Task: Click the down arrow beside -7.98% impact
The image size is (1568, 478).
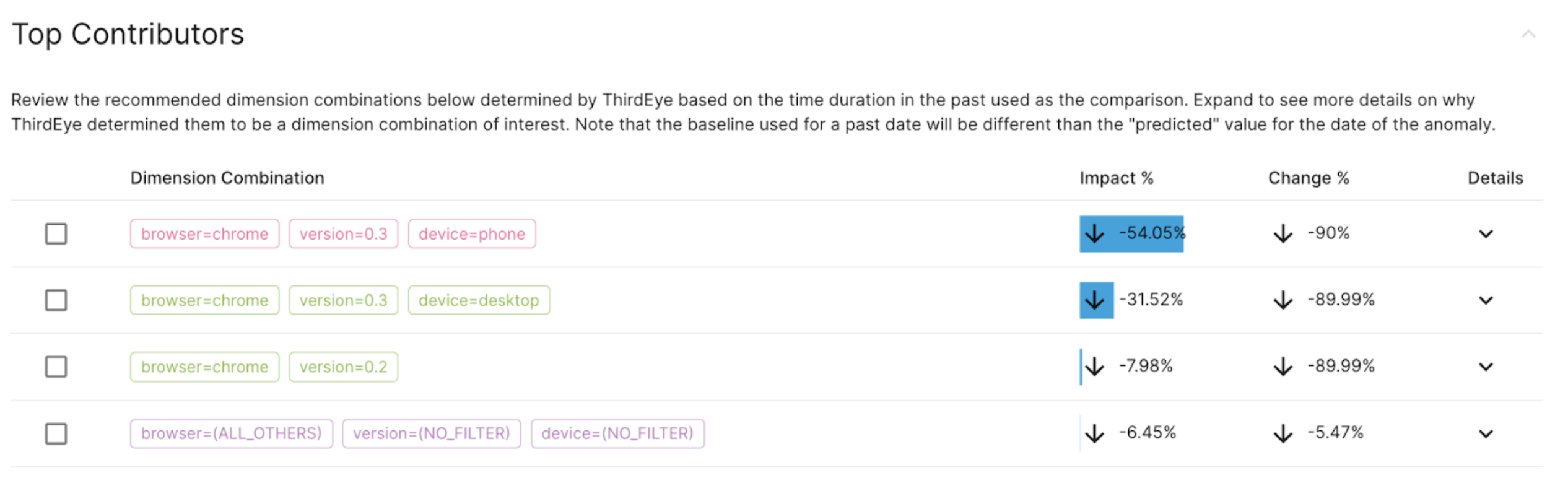Action: pos(1095,367)
